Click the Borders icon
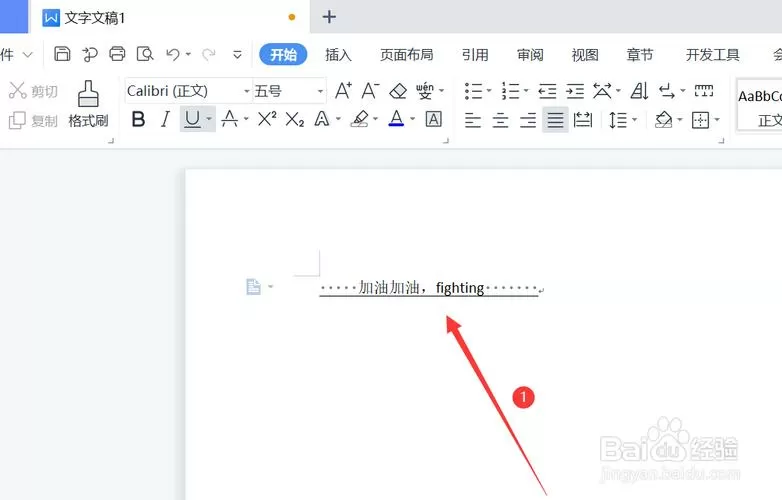 click(x=700, y=120)
